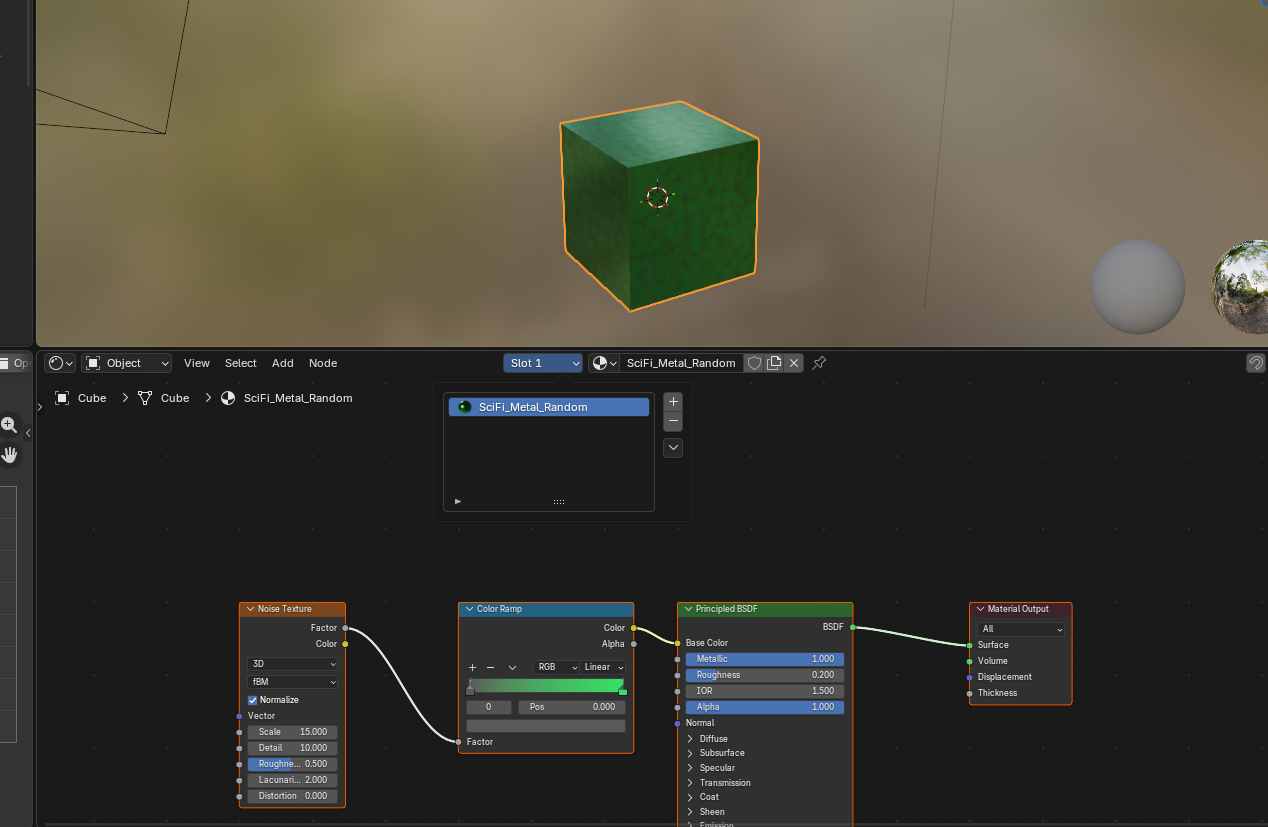Select the hand pan tool
1268x827 pixels.
10,455
